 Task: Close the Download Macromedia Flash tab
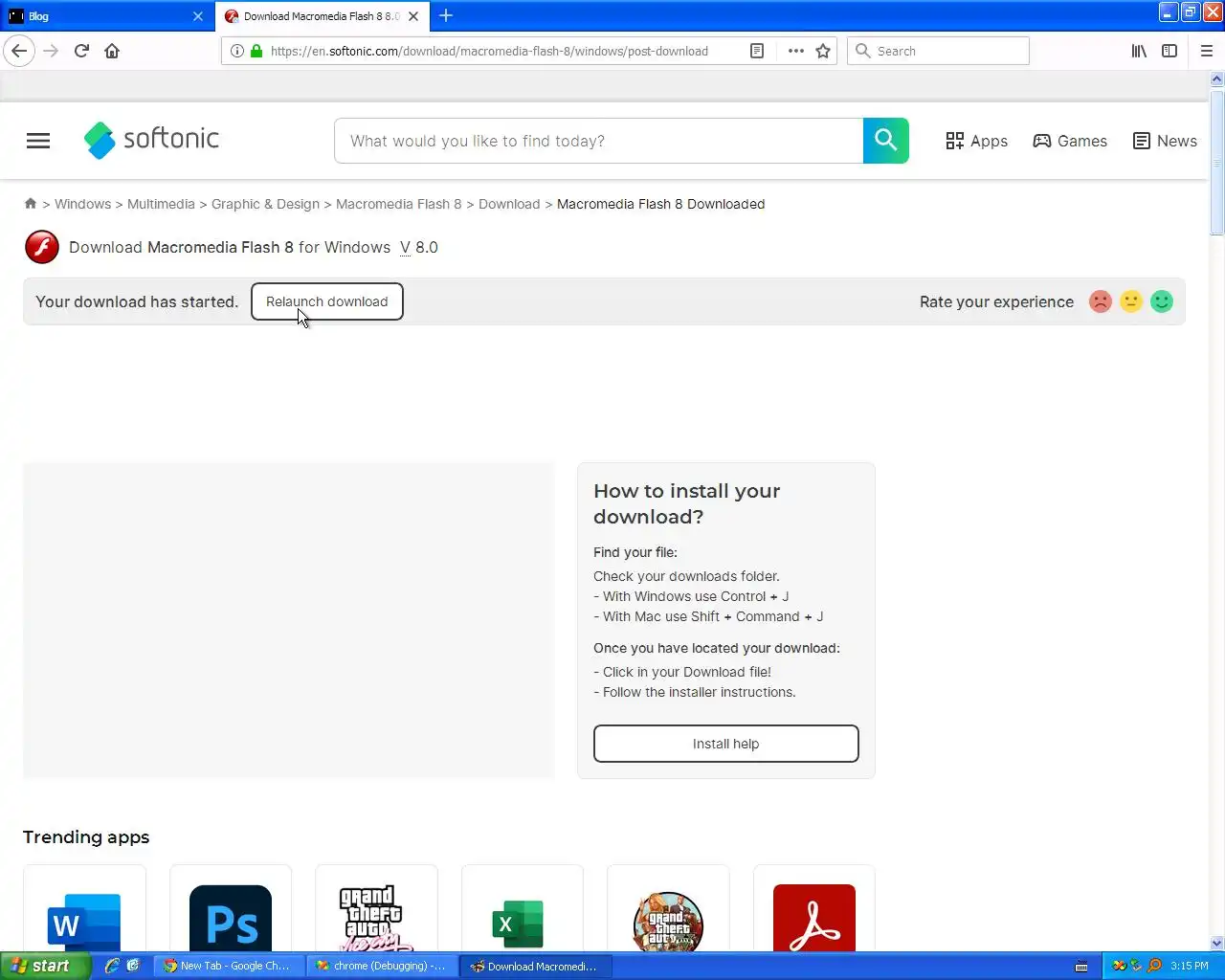coord(413,16)
